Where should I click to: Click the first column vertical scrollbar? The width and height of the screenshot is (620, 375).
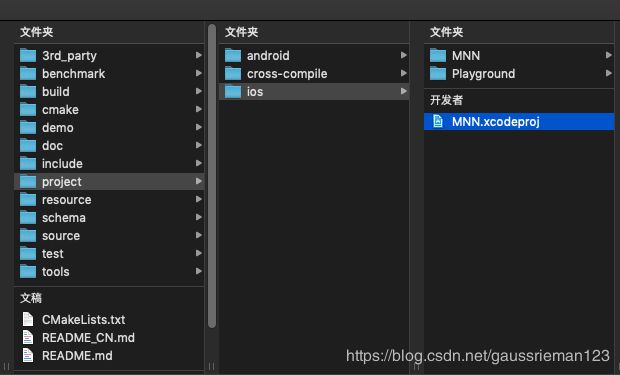click(x=212, y=176)
